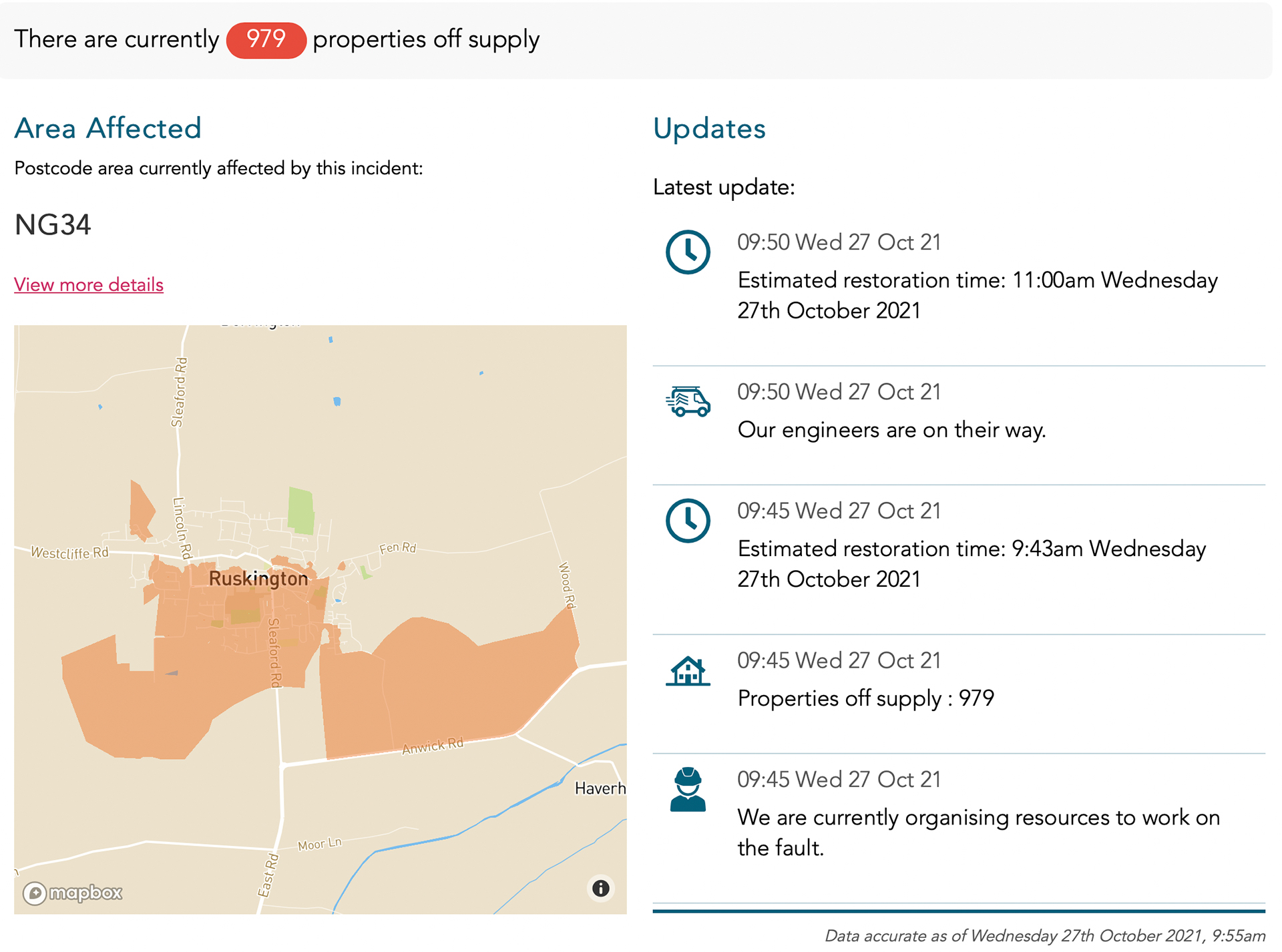This screenshot has width=1282, height=952.
Task: Click the red 979 properties badge
Action: click(x=266, y=39)
